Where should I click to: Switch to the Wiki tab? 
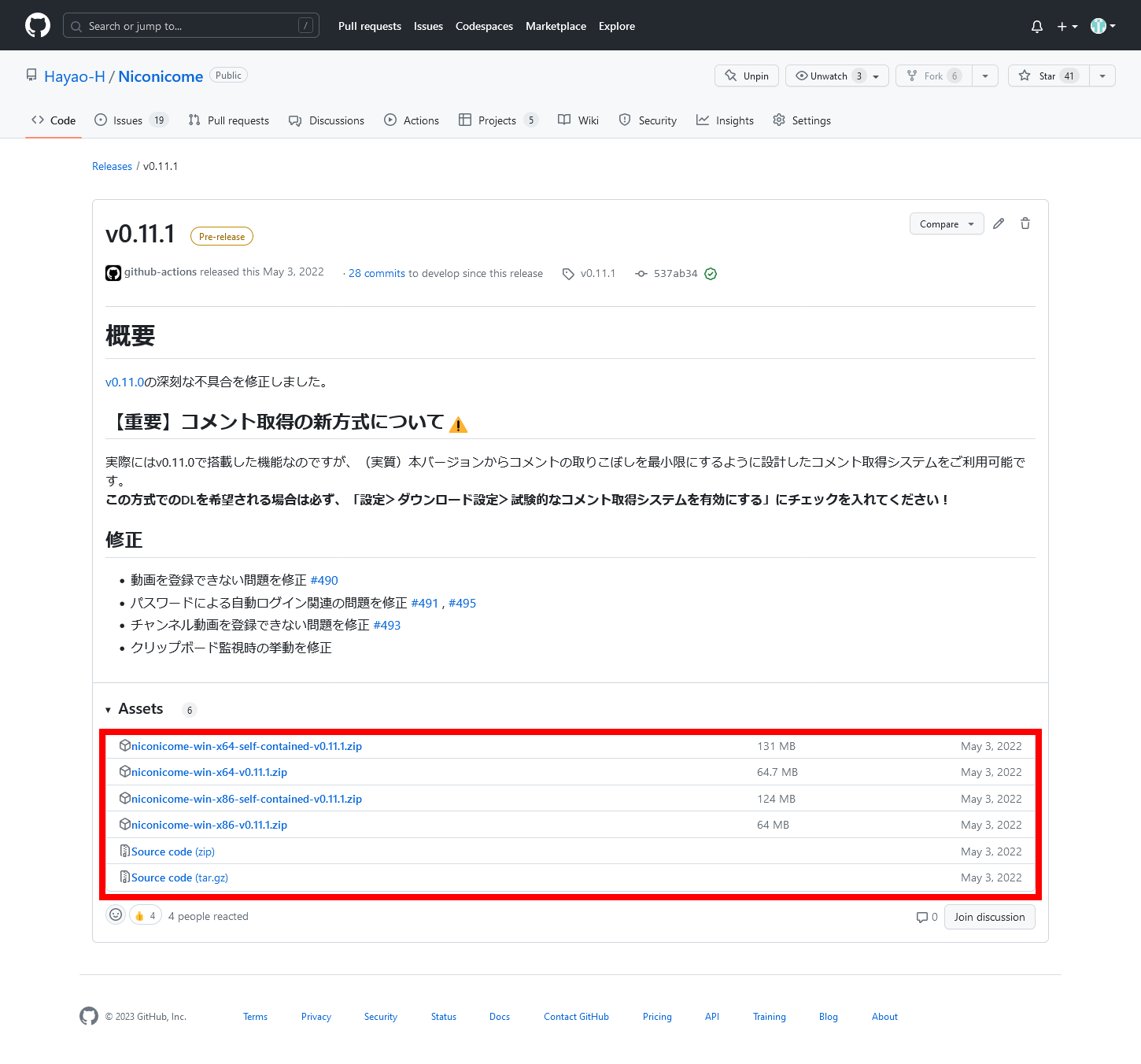point(578,120)
